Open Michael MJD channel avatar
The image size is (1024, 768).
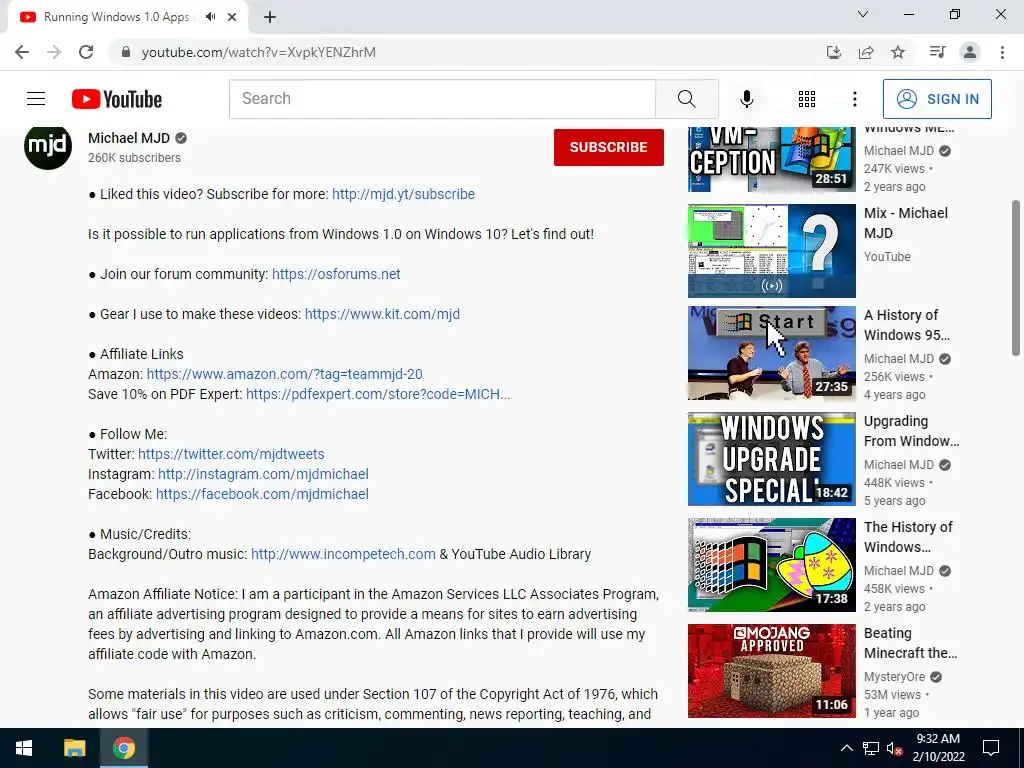(x=48, y=146)
